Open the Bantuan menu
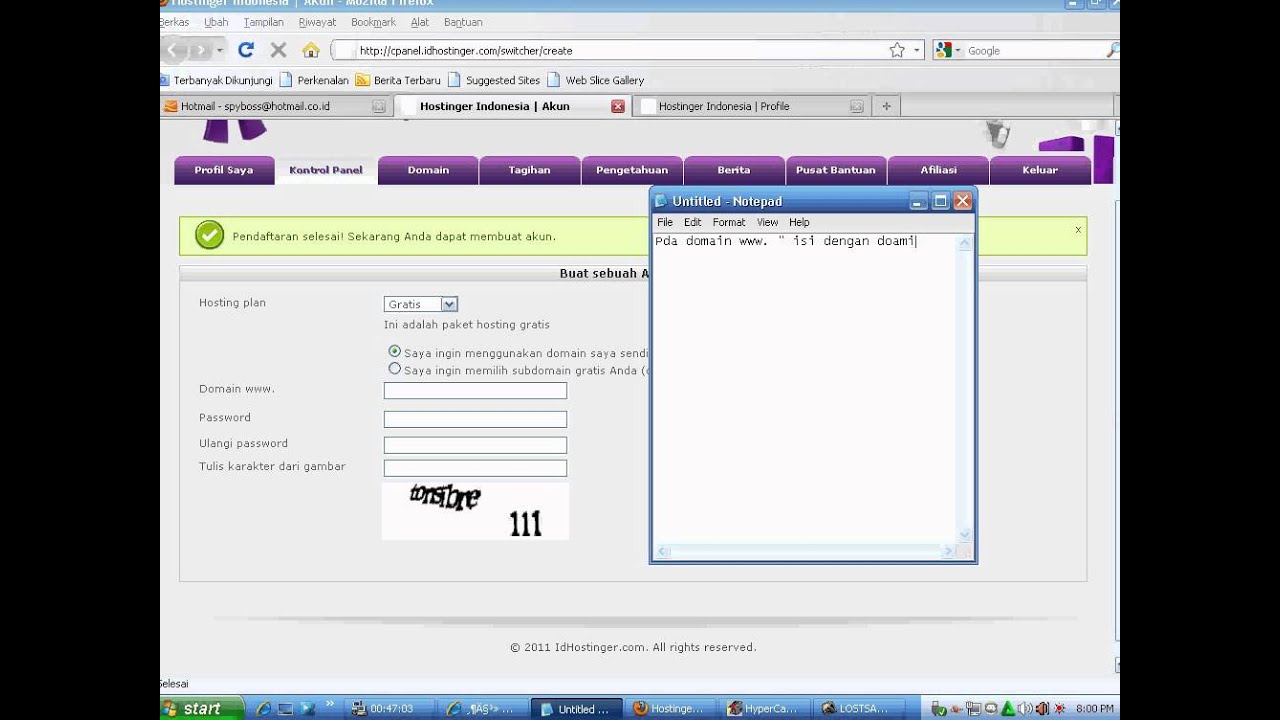1280x720 pixels. click(463, 22)
